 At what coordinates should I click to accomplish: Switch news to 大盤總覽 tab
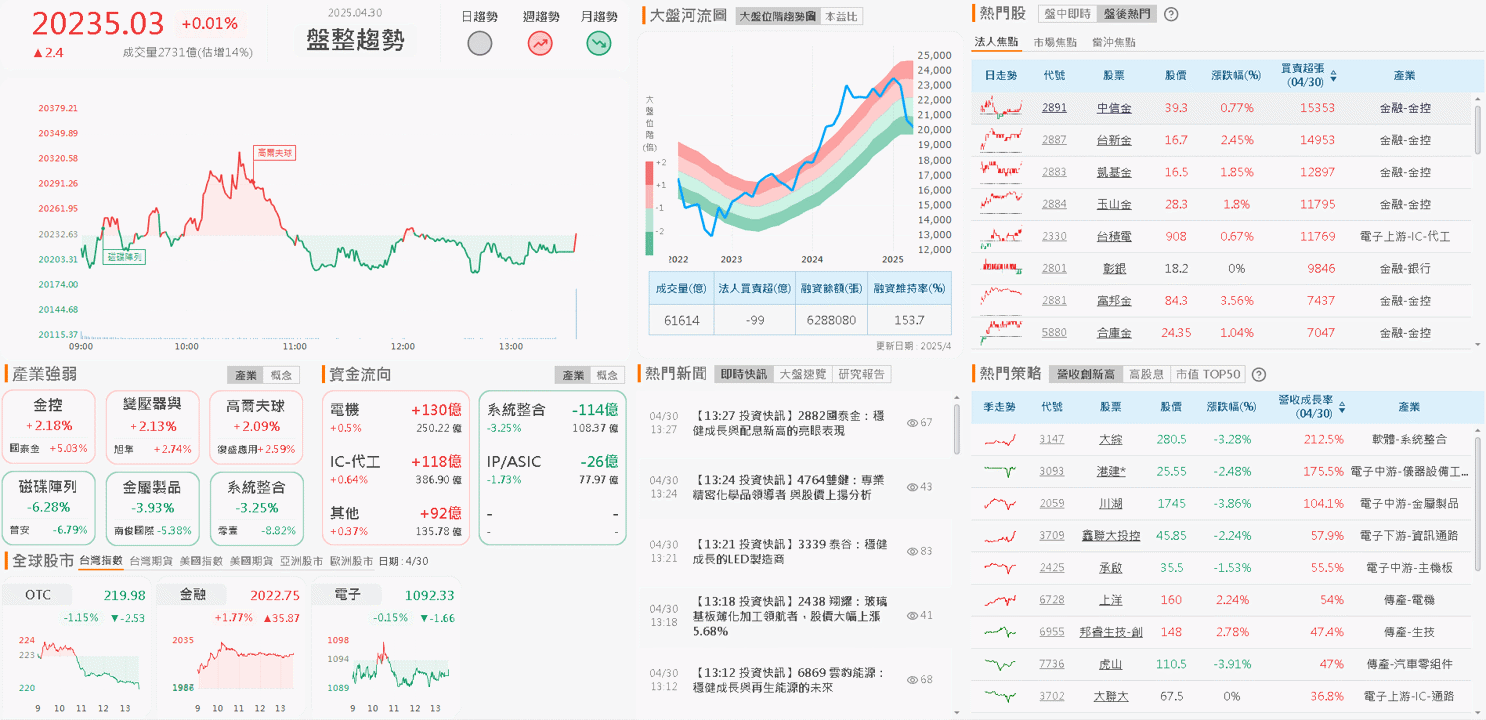tap(803, 374)
